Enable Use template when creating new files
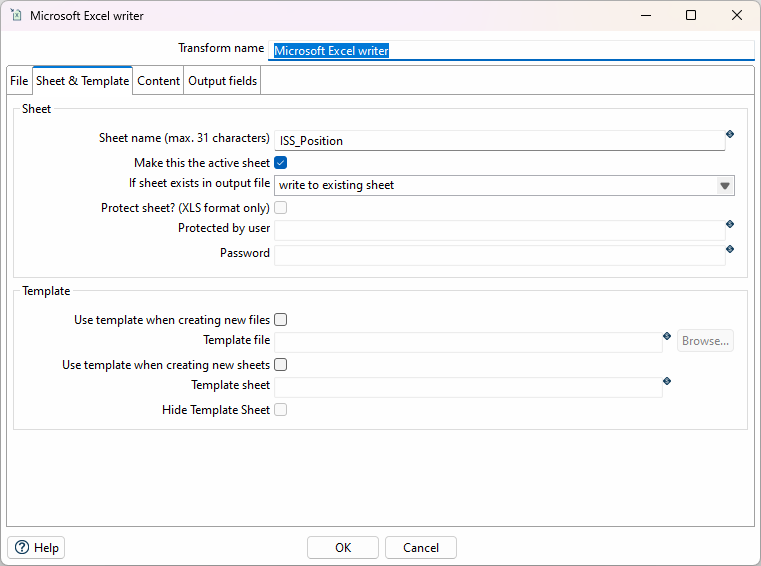 pos(281,319)
